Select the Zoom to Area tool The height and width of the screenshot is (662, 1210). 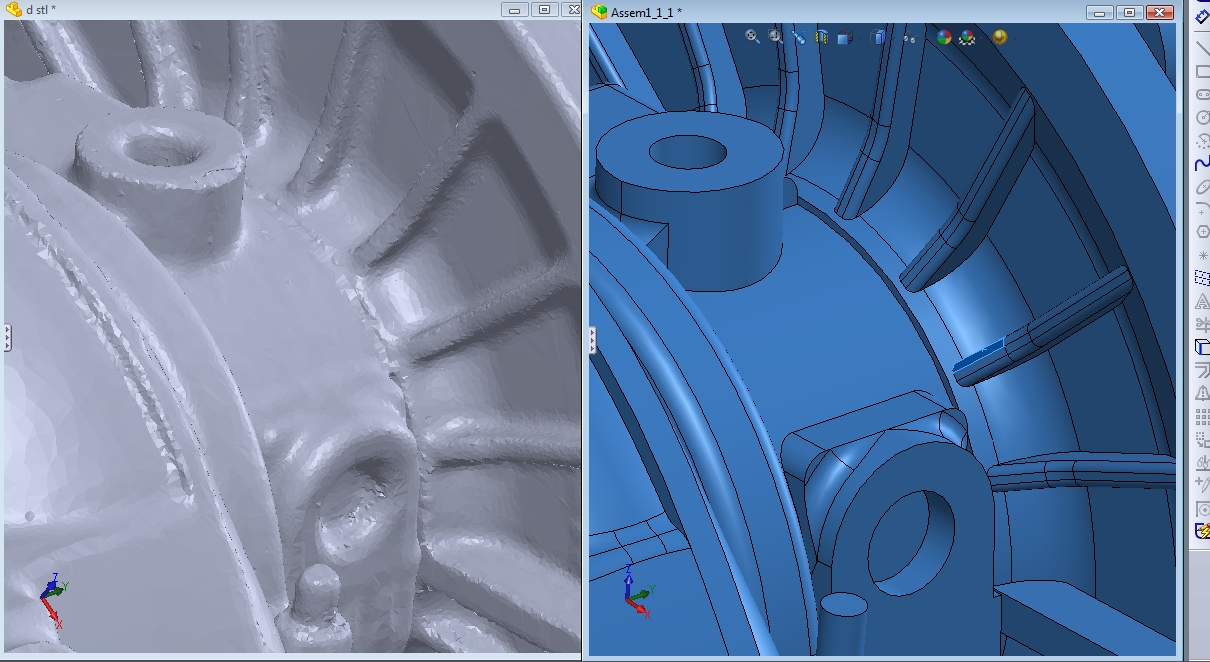[x=776, y=37]
